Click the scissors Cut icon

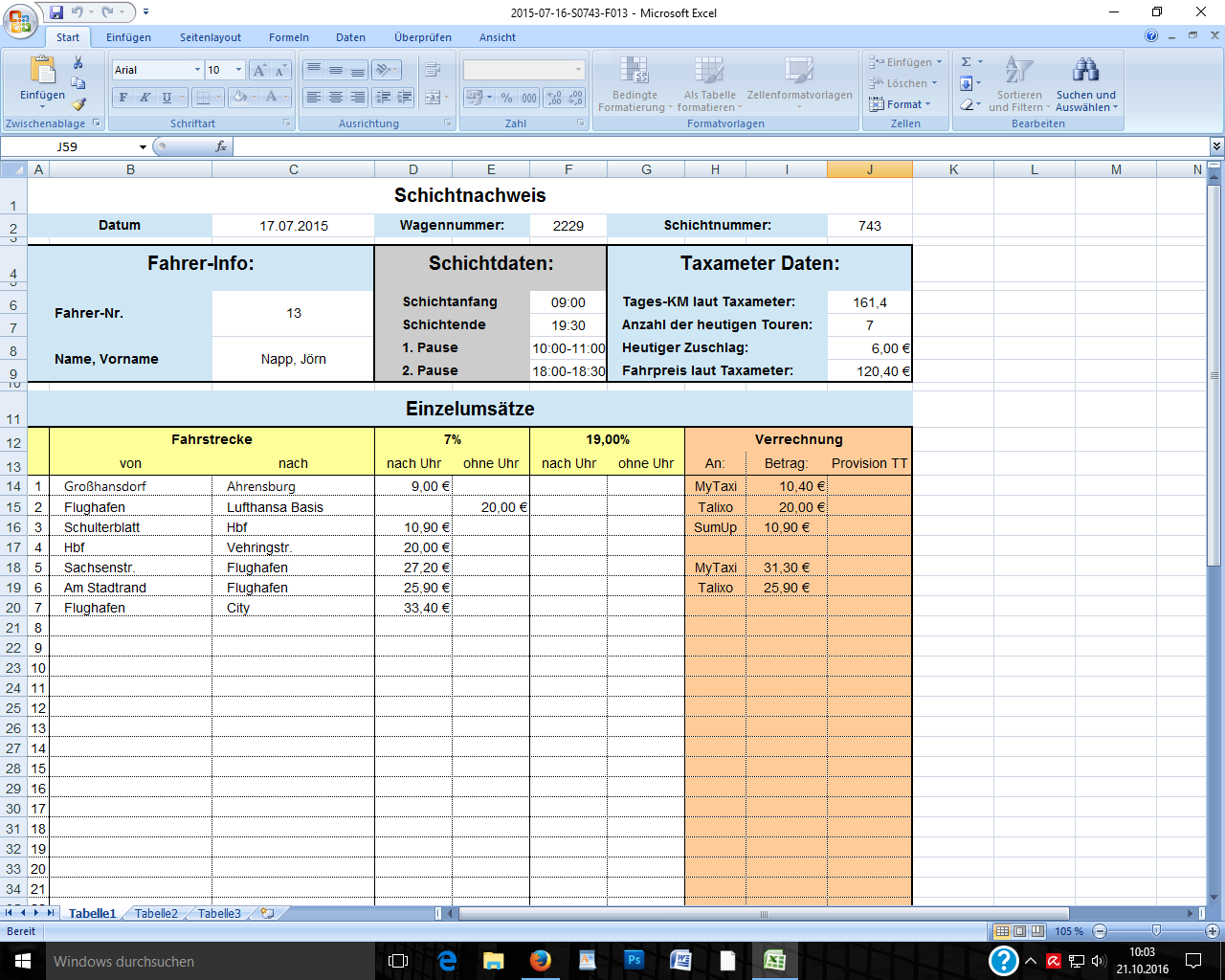[x=78, y=62]
